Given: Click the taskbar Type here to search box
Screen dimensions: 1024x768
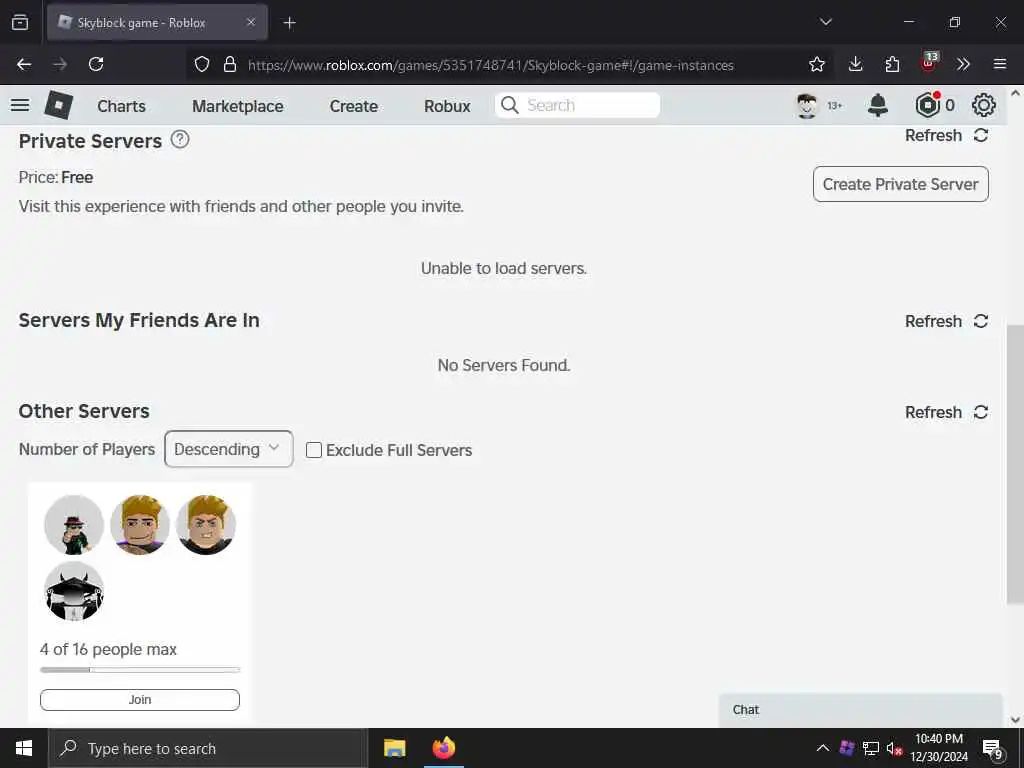Looking at the screenshot, I should (x=208, y=748).
